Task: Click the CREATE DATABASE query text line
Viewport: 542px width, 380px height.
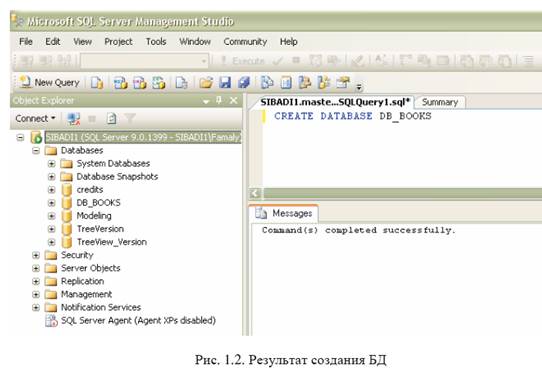Action: pyautogui.click(x=353, y=116)
